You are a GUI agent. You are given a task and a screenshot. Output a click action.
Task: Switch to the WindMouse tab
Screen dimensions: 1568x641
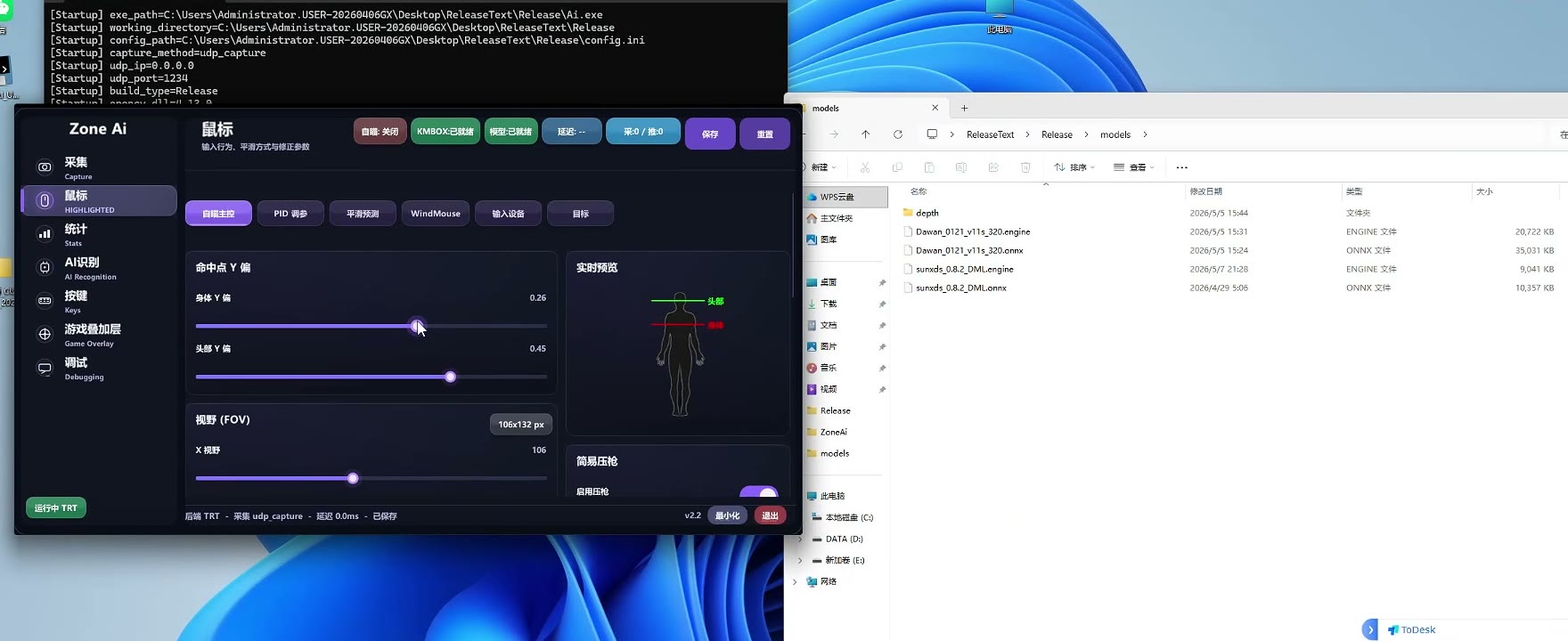point(436,214)
